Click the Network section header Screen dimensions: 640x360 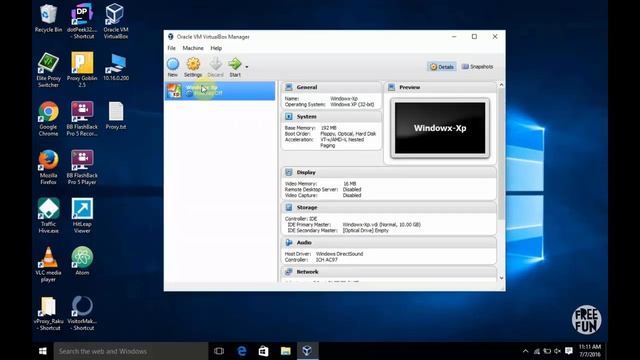point(389,272)
